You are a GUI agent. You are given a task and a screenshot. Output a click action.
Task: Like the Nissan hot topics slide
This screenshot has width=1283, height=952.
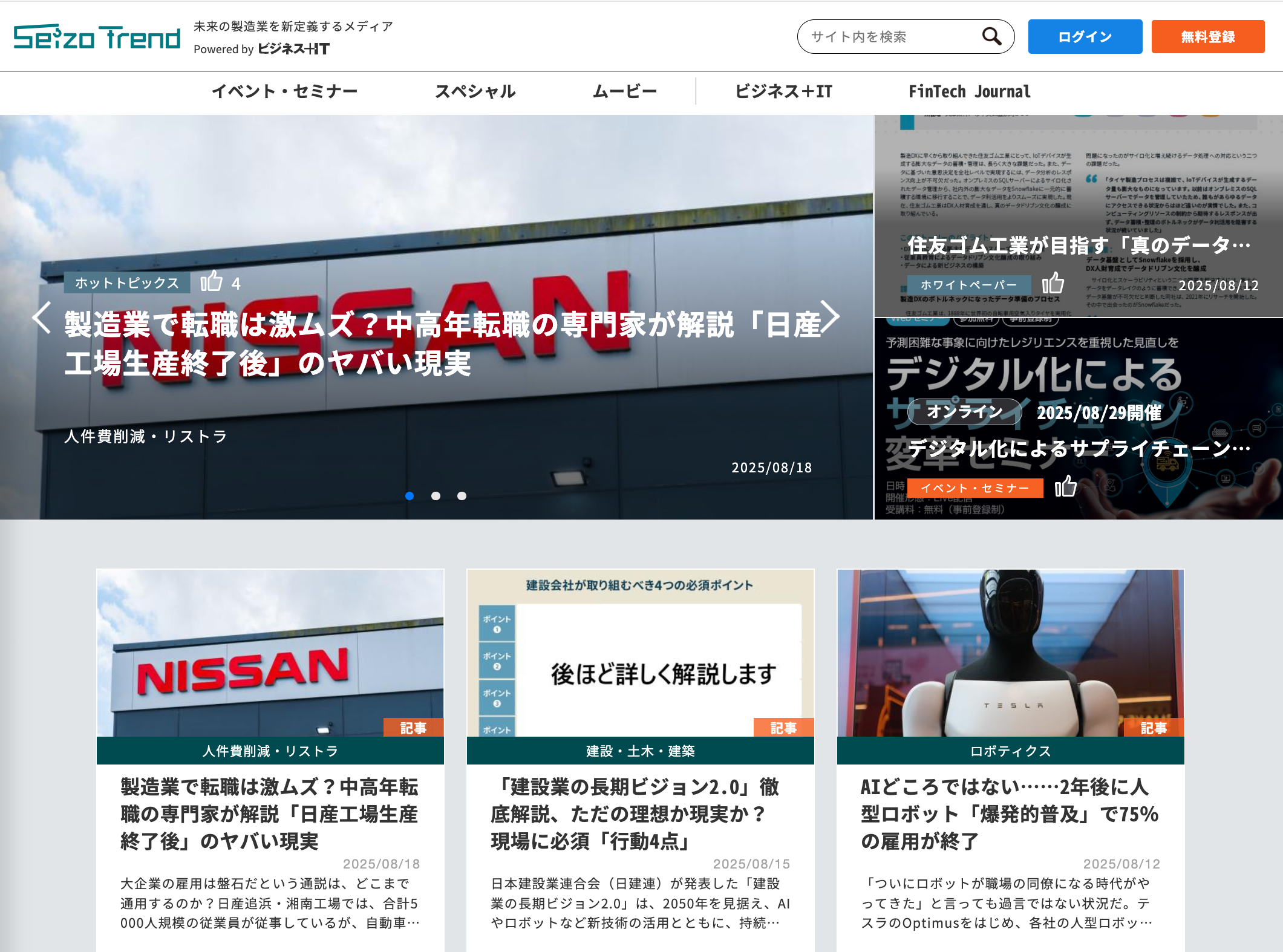point(212,282)
